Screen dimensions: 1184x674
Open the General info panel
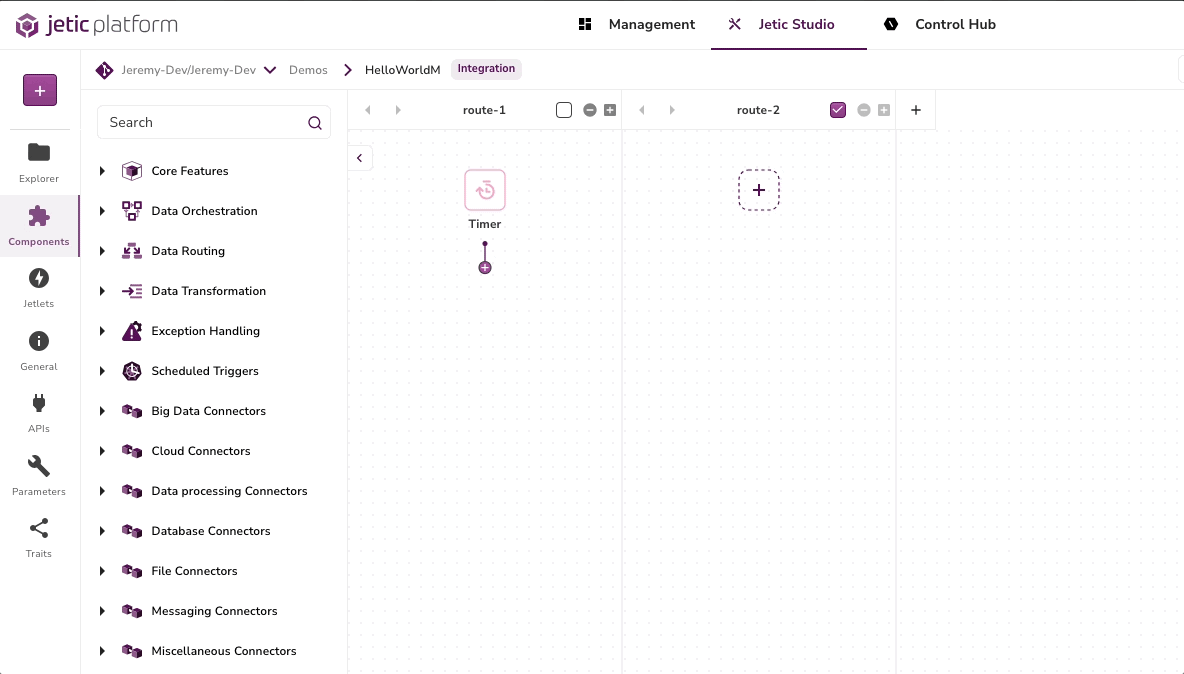[x=39, y=351]
